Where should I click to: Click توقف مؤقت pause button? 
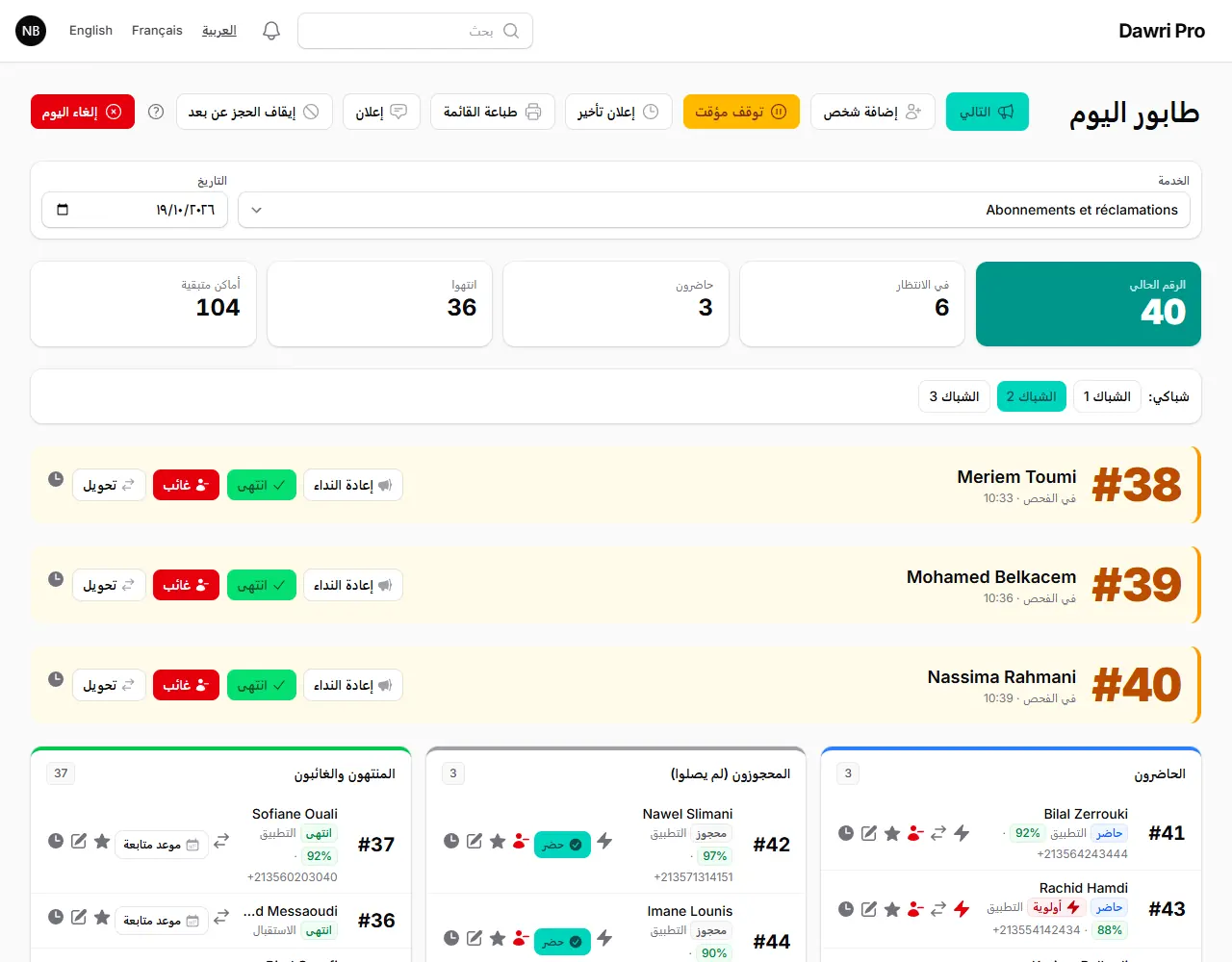click(741, 112)
